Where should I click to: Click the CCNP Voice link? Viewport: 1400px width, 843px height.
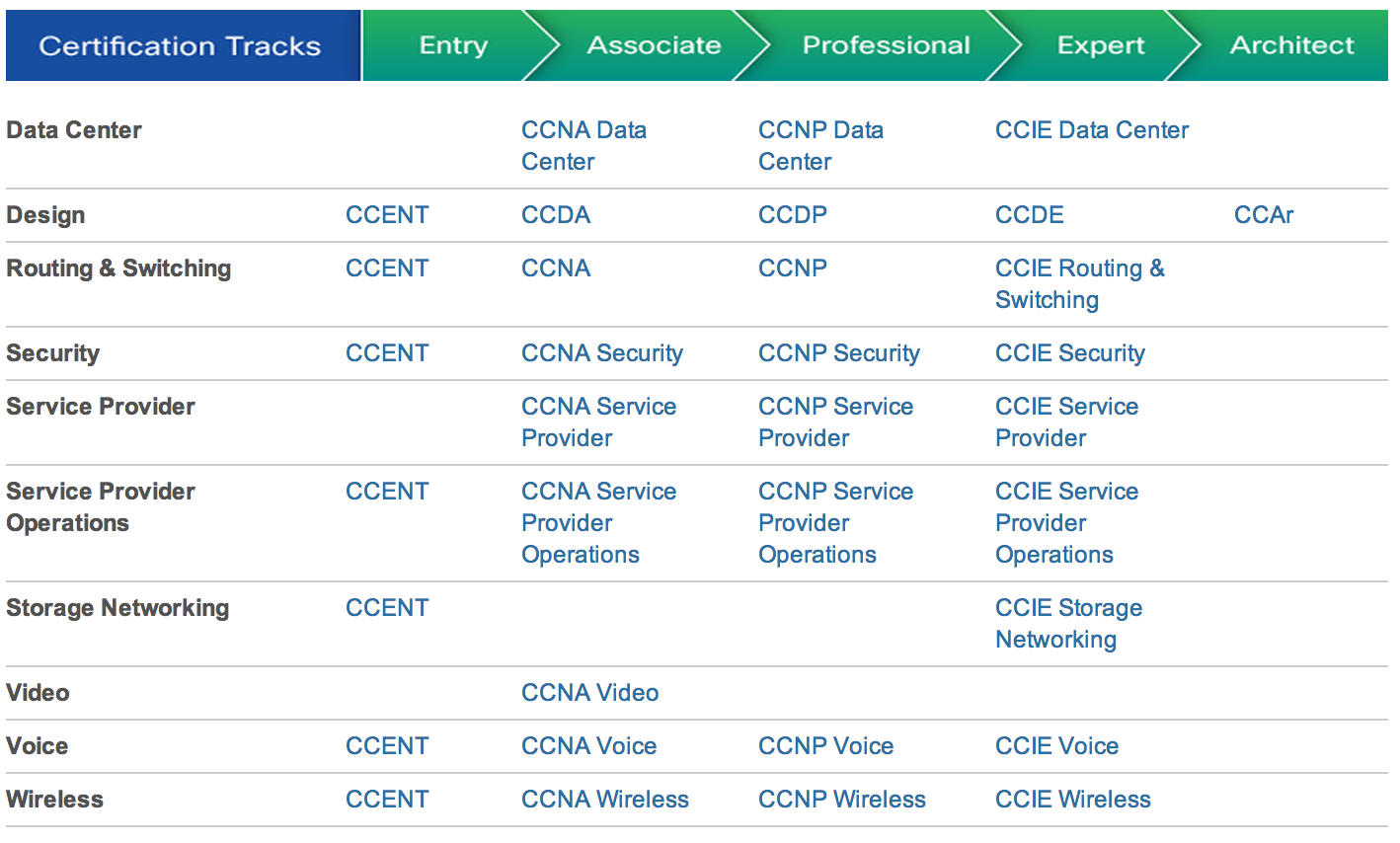click(825, 746)
